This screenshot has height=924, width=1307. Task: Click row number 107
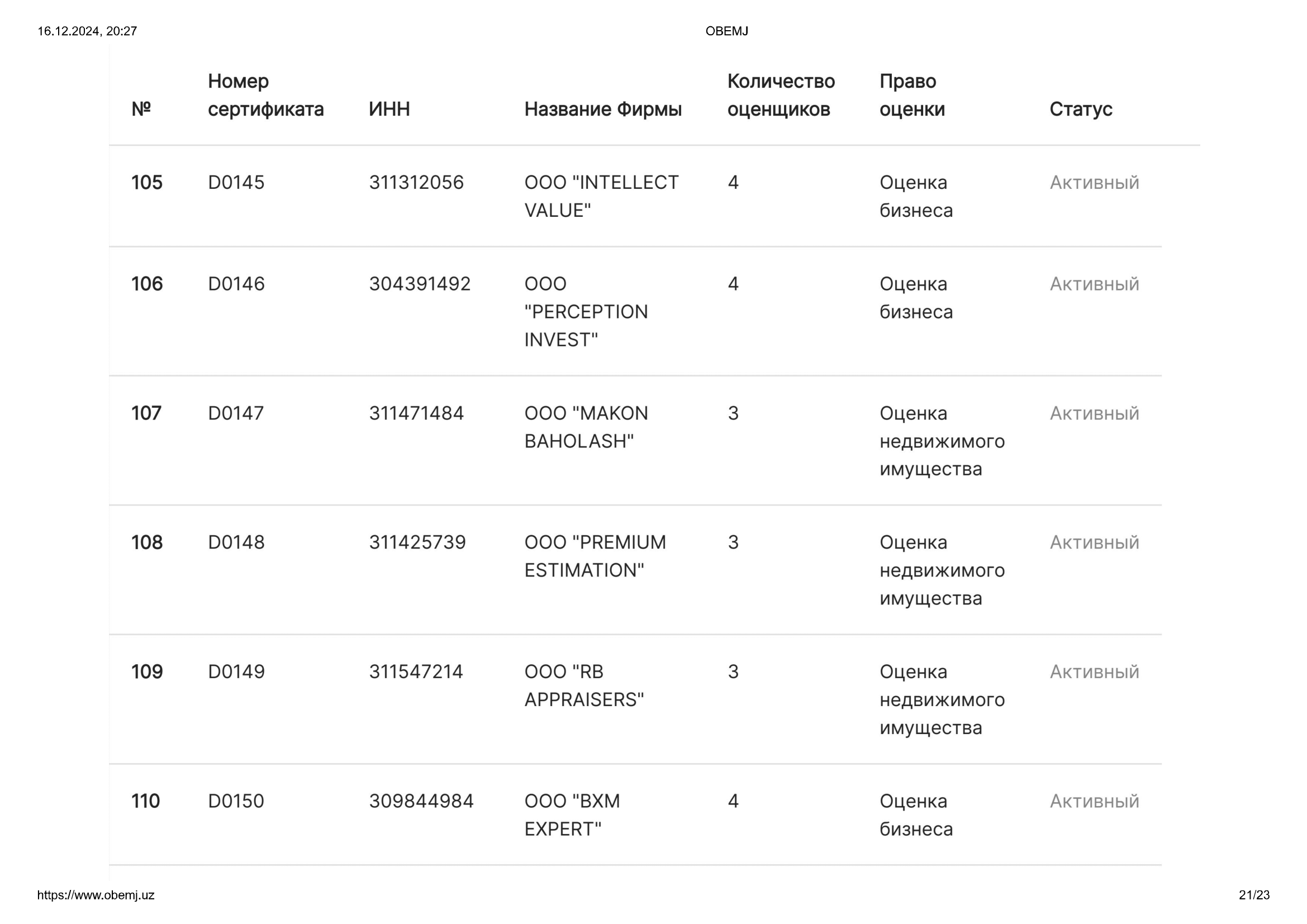pos(146,413)
